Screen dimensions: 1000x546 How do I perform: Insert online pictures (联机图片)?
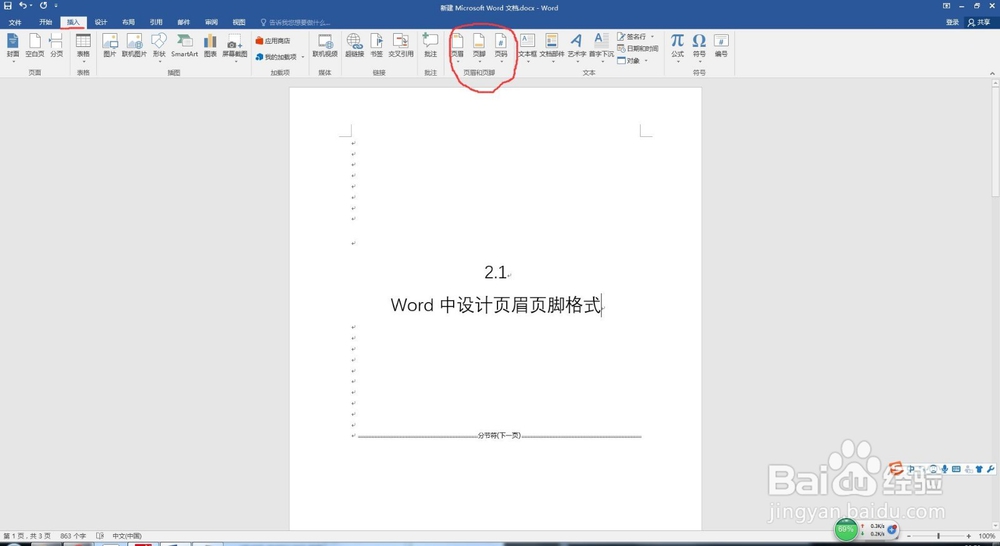coord(134,46)
